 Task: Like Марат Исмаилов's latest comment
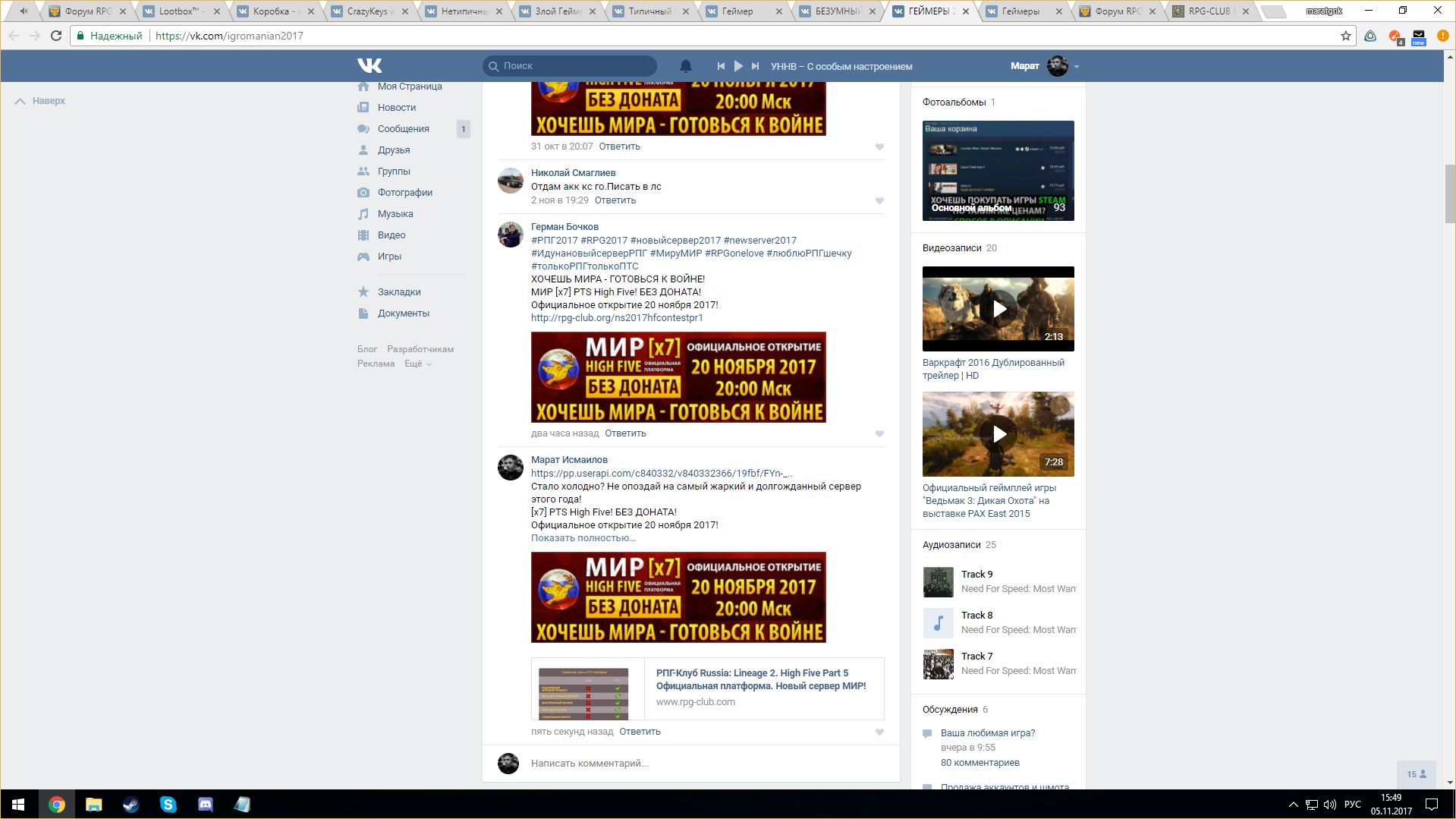[879, 732]
